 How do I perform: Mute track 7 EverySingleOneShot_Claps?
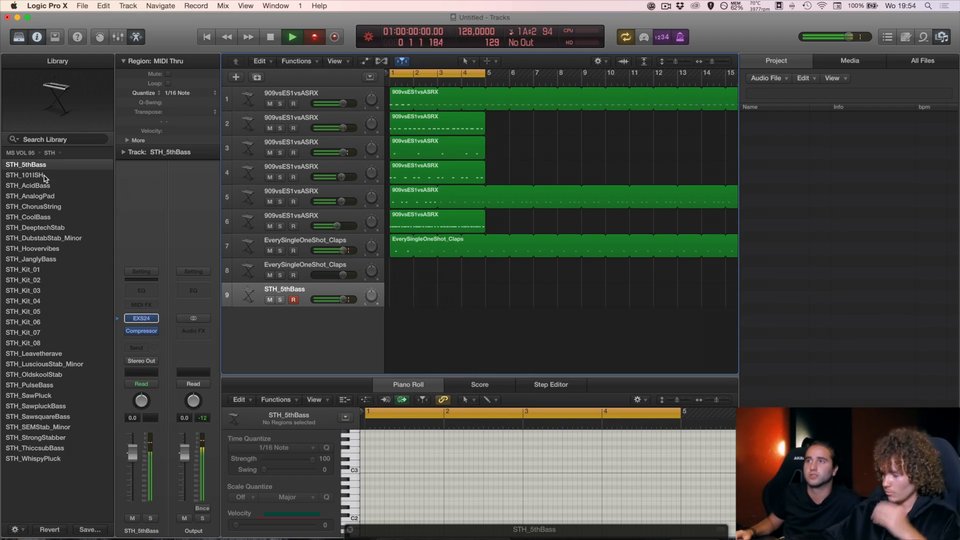tap(269, 250)
